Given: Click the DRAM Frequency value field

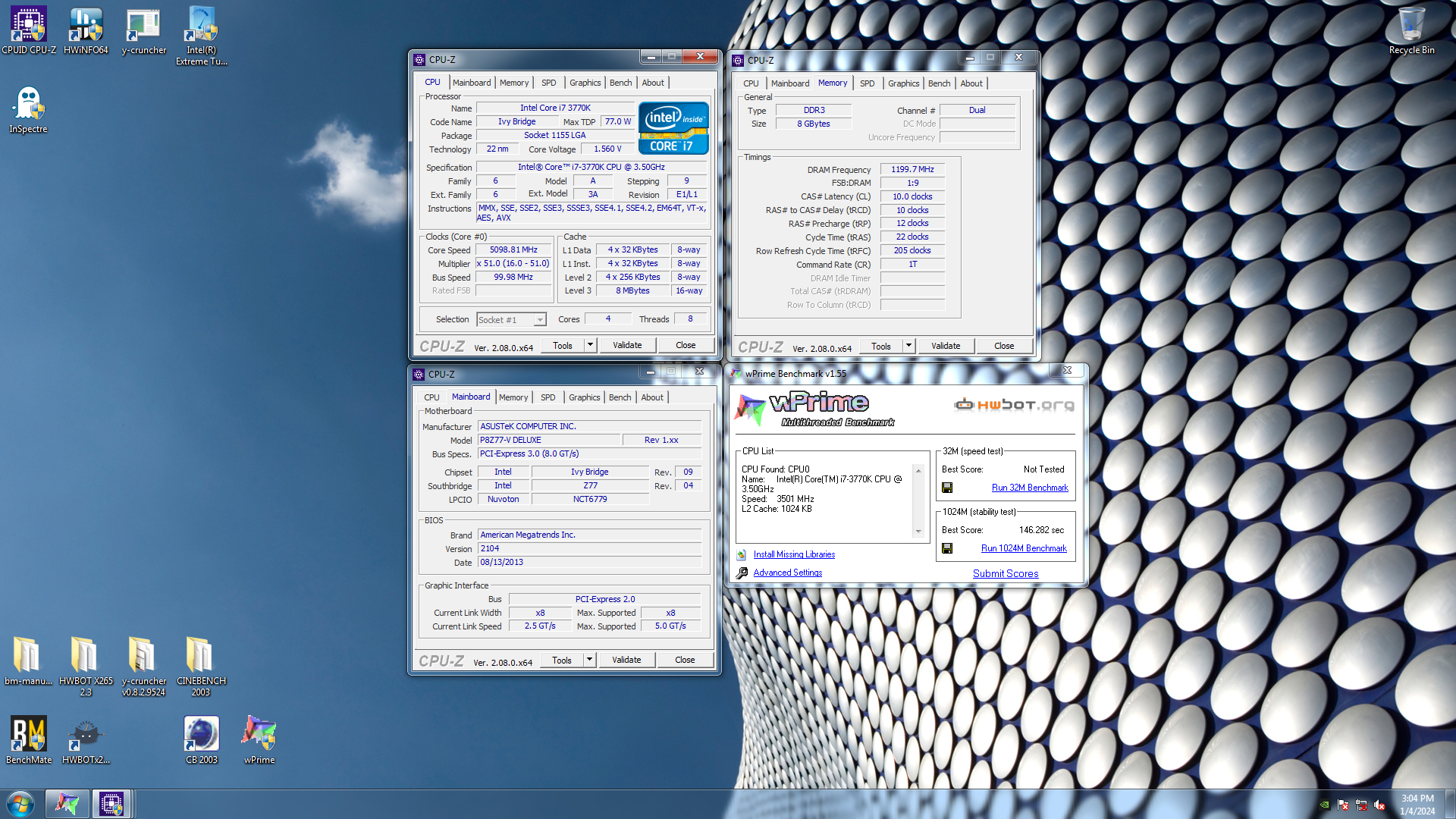Looking at the screenshot, I should pyautogui.click(x=912, y=169).
